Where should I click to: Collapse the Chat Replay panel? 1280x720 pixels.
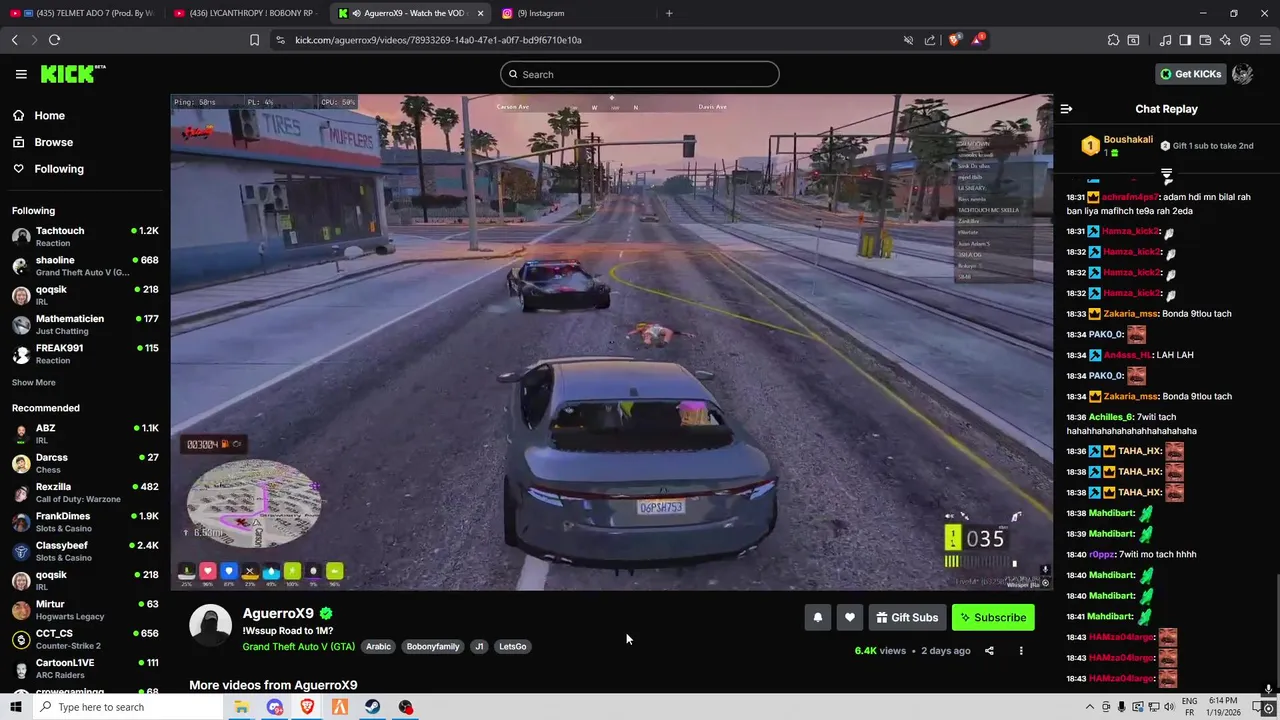pos(1066,109)
